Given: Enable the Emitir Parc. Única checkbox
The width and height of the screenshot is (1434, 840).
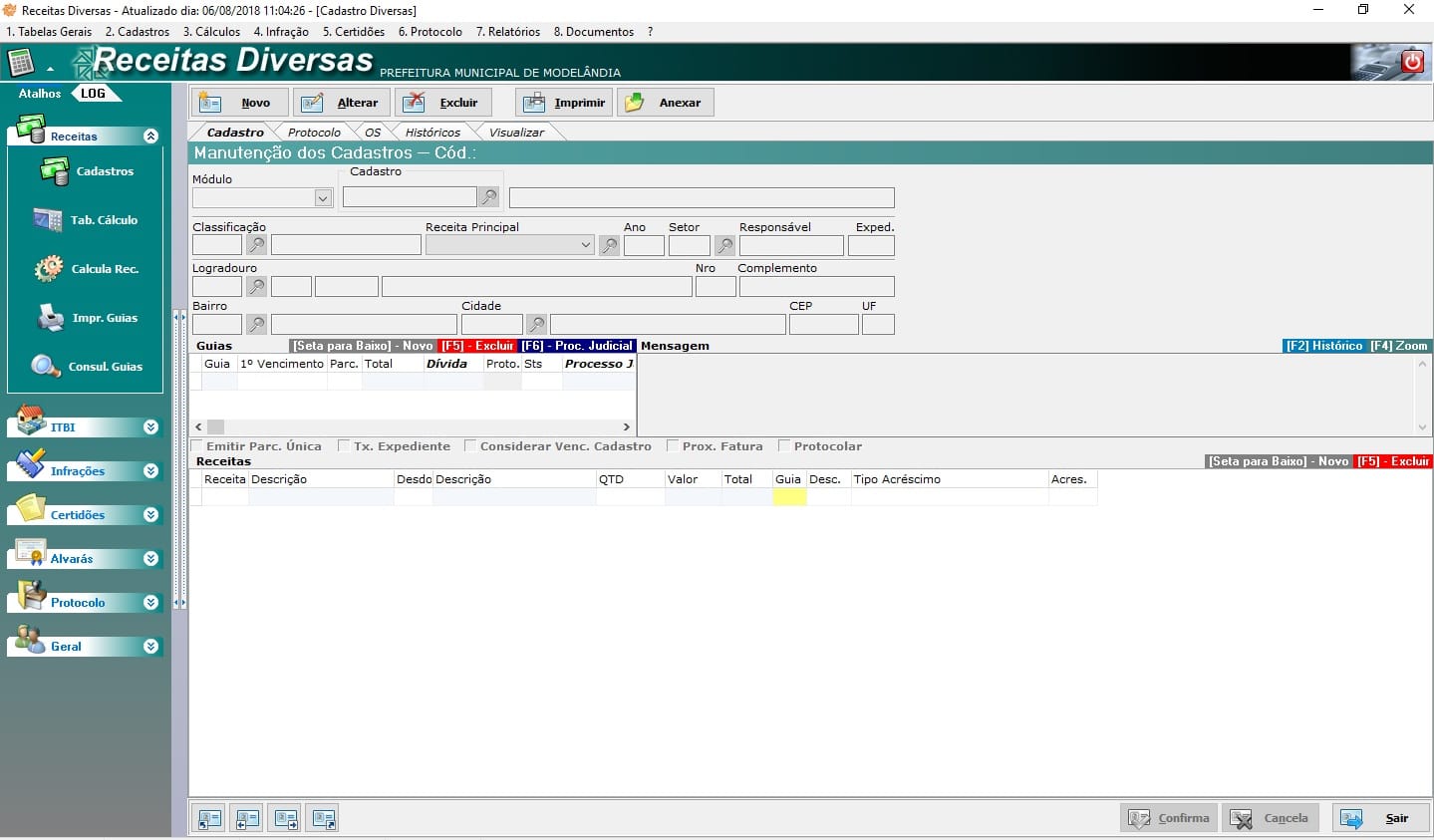Looking at the screenshot, I should (197, 446).
